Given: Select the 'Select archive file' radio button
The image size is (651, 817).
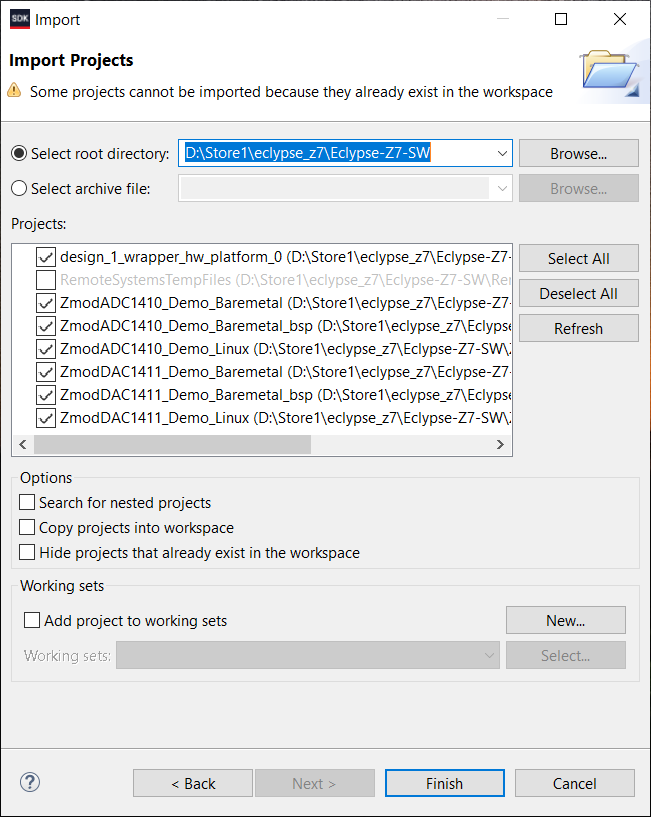Looking at the screenshot, I should click(x=19, y=188).
